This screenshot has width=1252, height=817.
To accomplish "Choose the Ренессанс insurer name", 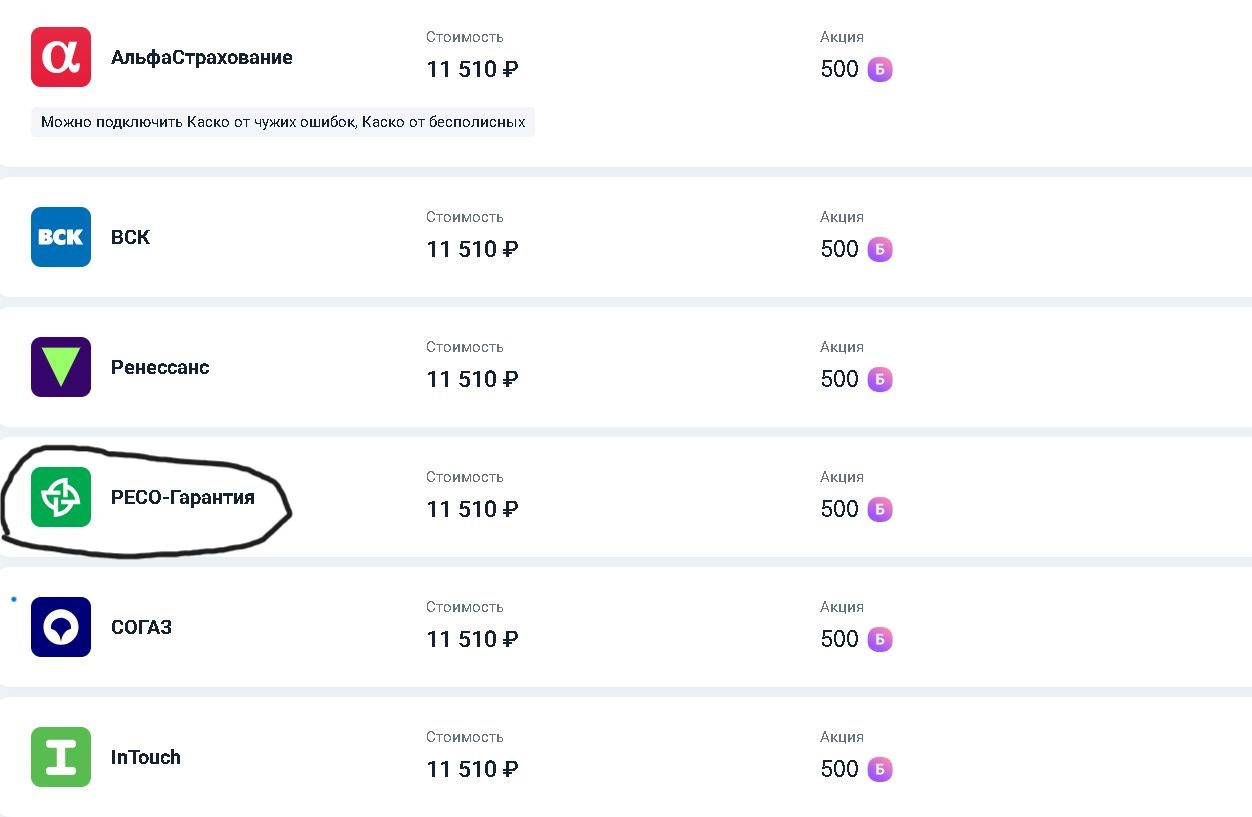I will 160,368.
